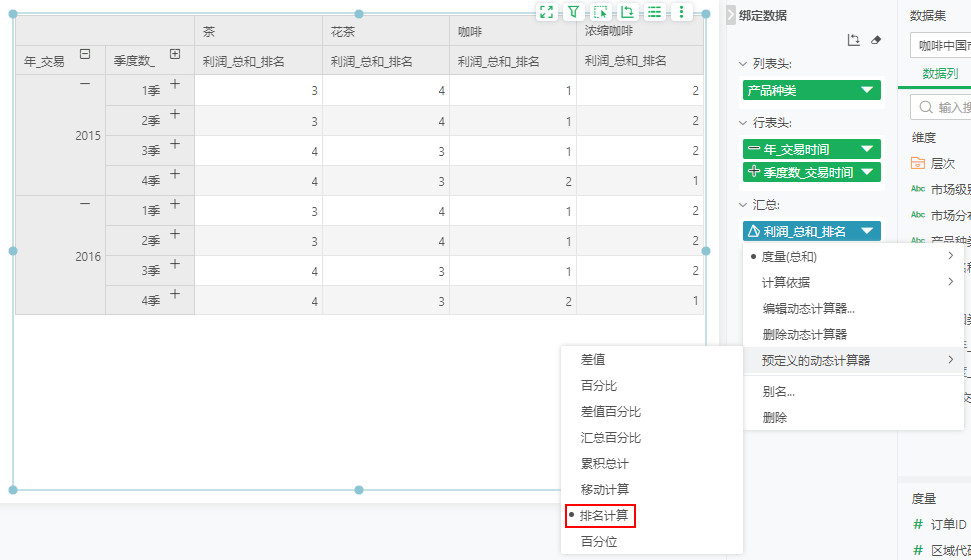
Task: Click the plus icon on 2015 3季 row
Action: pos(175,144)
